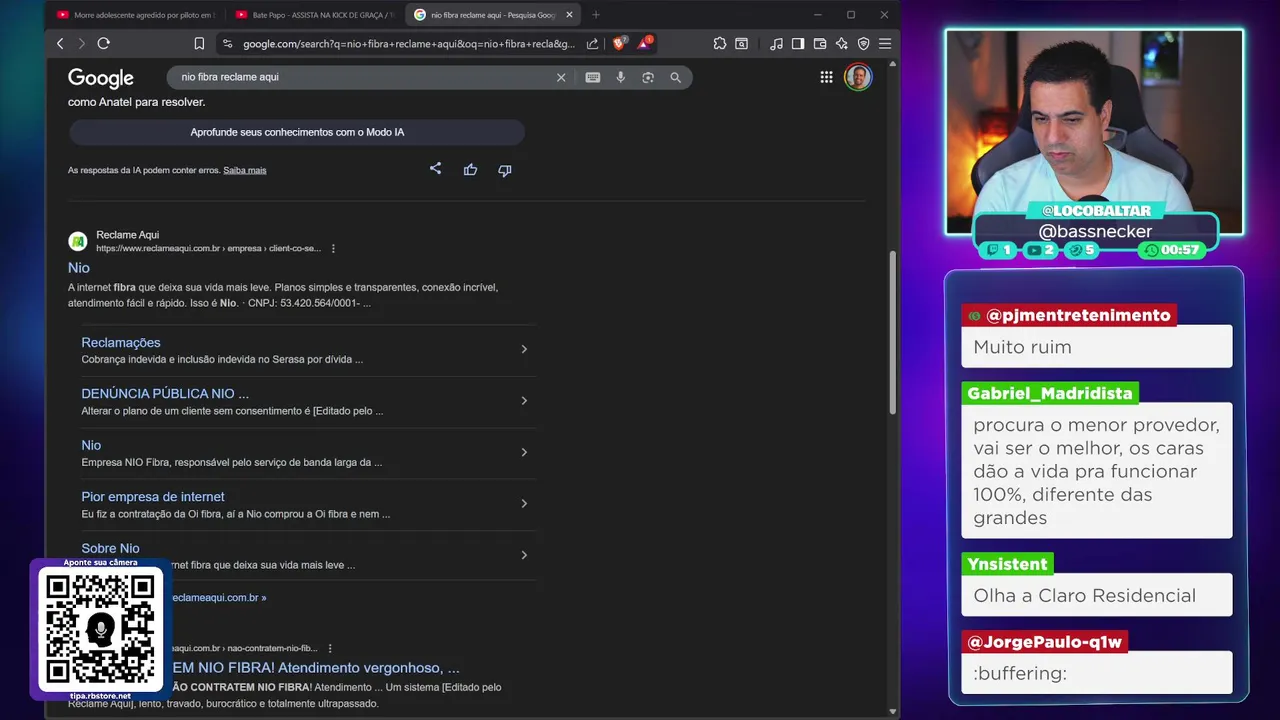Viewport: 1280px width, 720px height.
Task: Switch to the 'Morre adolescente agredido' YouTube tab
Action: 135,15
